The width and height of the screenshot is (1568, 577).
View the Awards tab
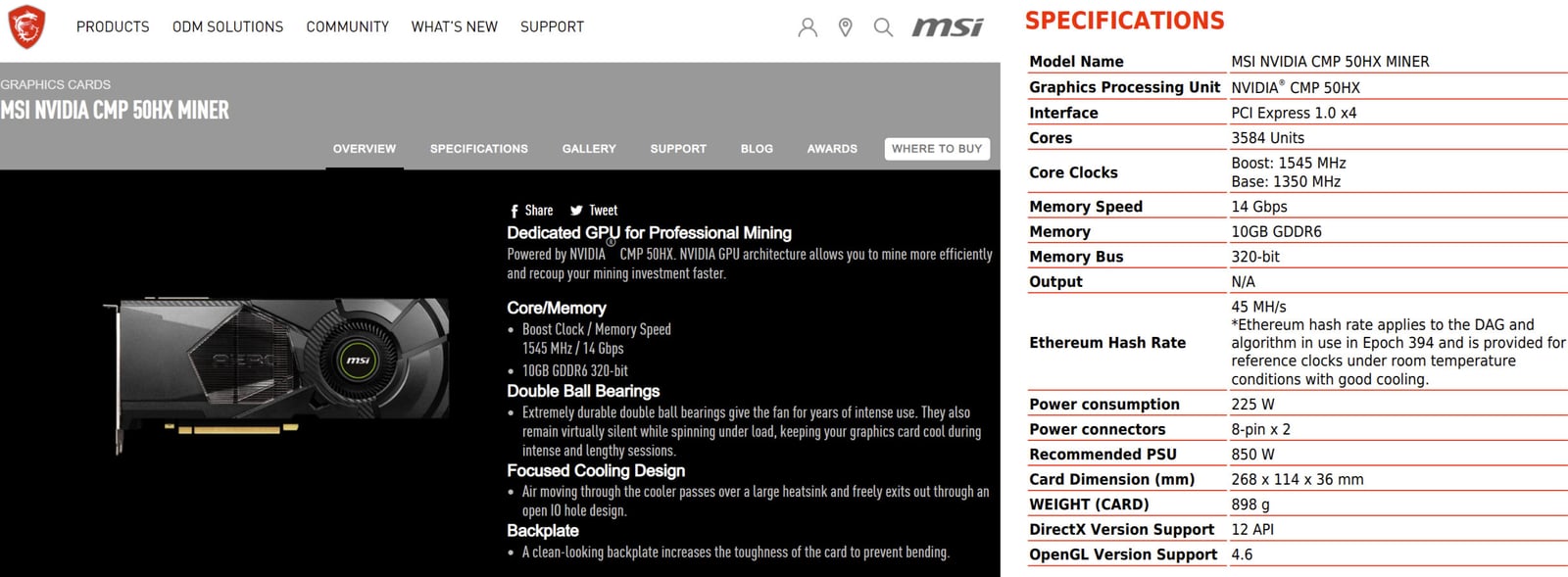(832, 149)
